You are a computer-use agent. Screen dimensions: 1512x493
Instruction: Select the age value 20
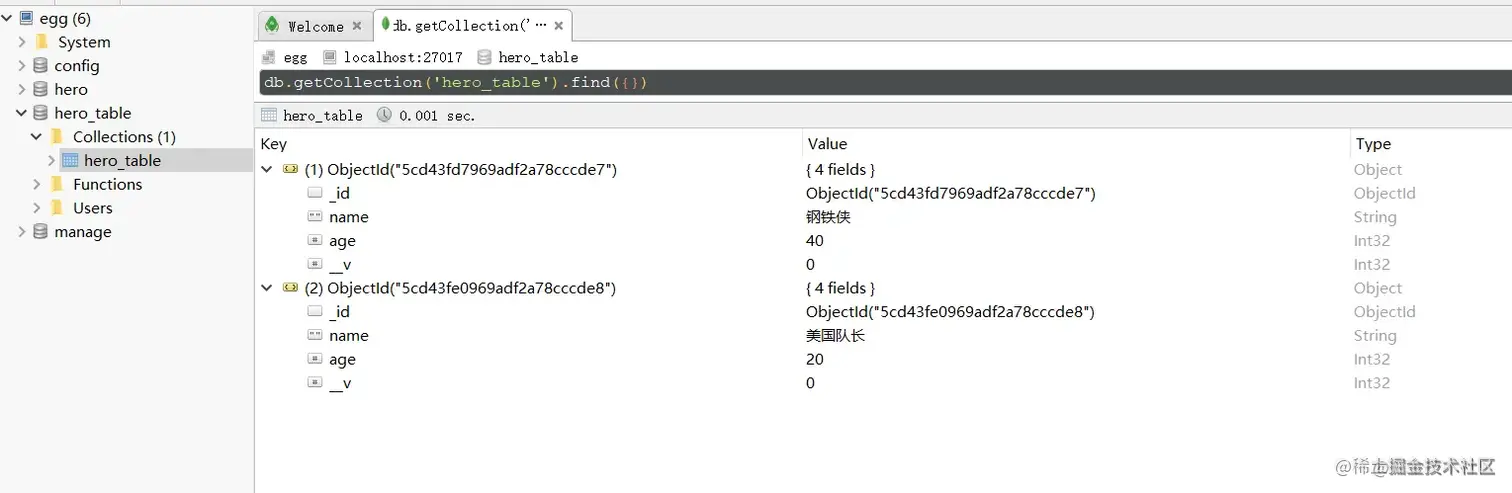pos(815,360)
